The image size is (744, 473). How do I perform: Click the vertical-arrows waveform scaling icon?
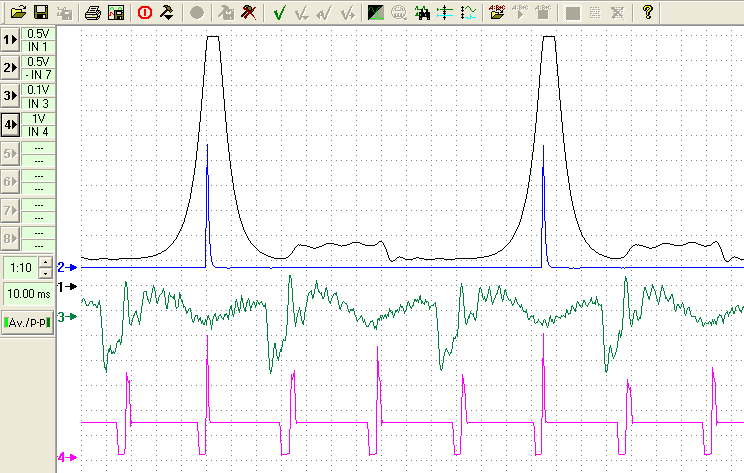[x=468, y=12]
